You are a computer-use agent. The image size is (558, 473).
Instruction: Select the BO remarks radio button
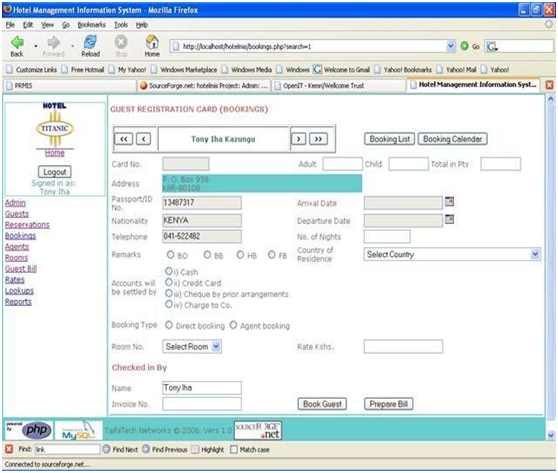170,254
